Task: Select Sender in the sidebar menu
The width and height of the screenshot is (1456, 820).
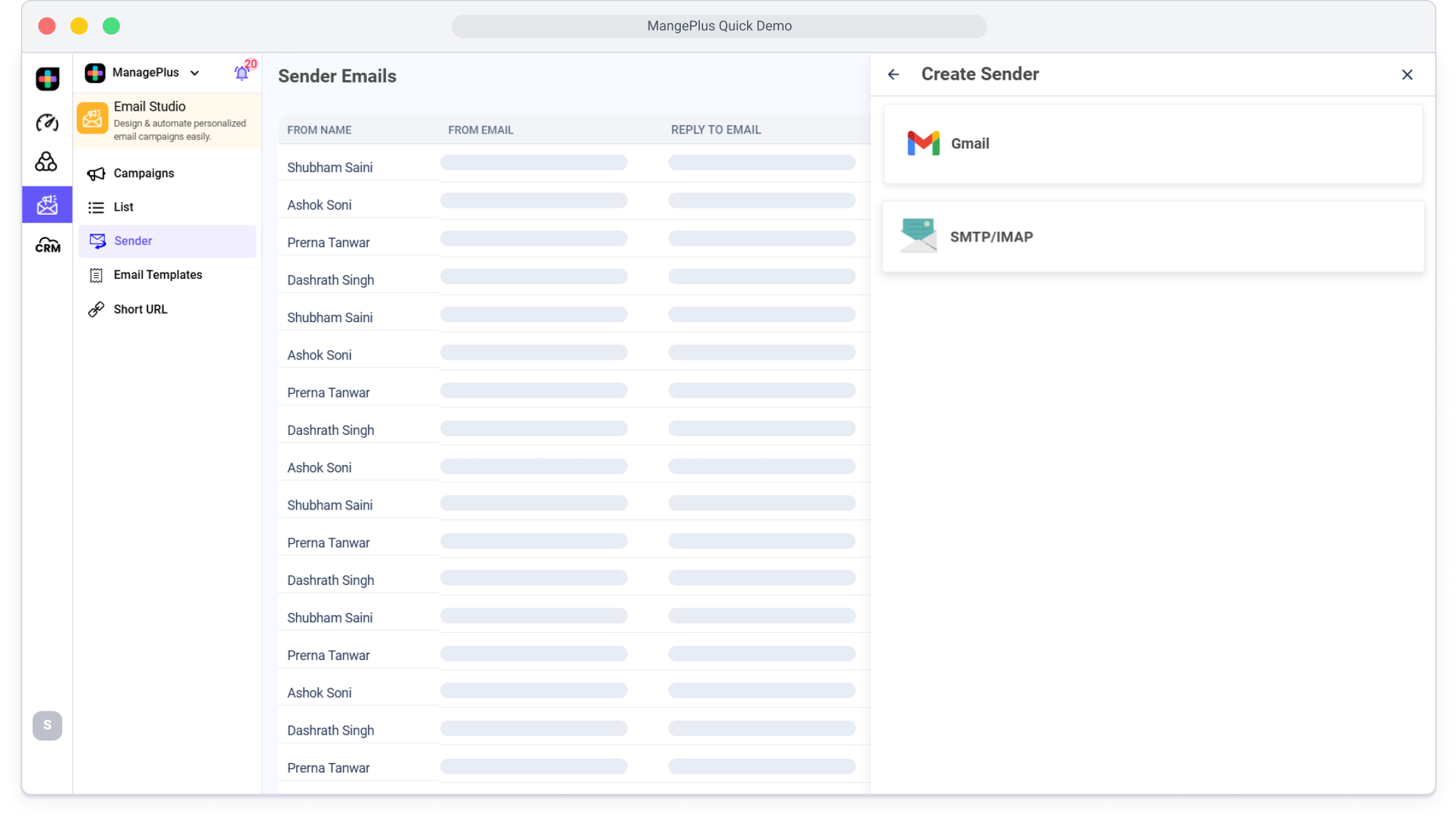Action: pos(133,241)
